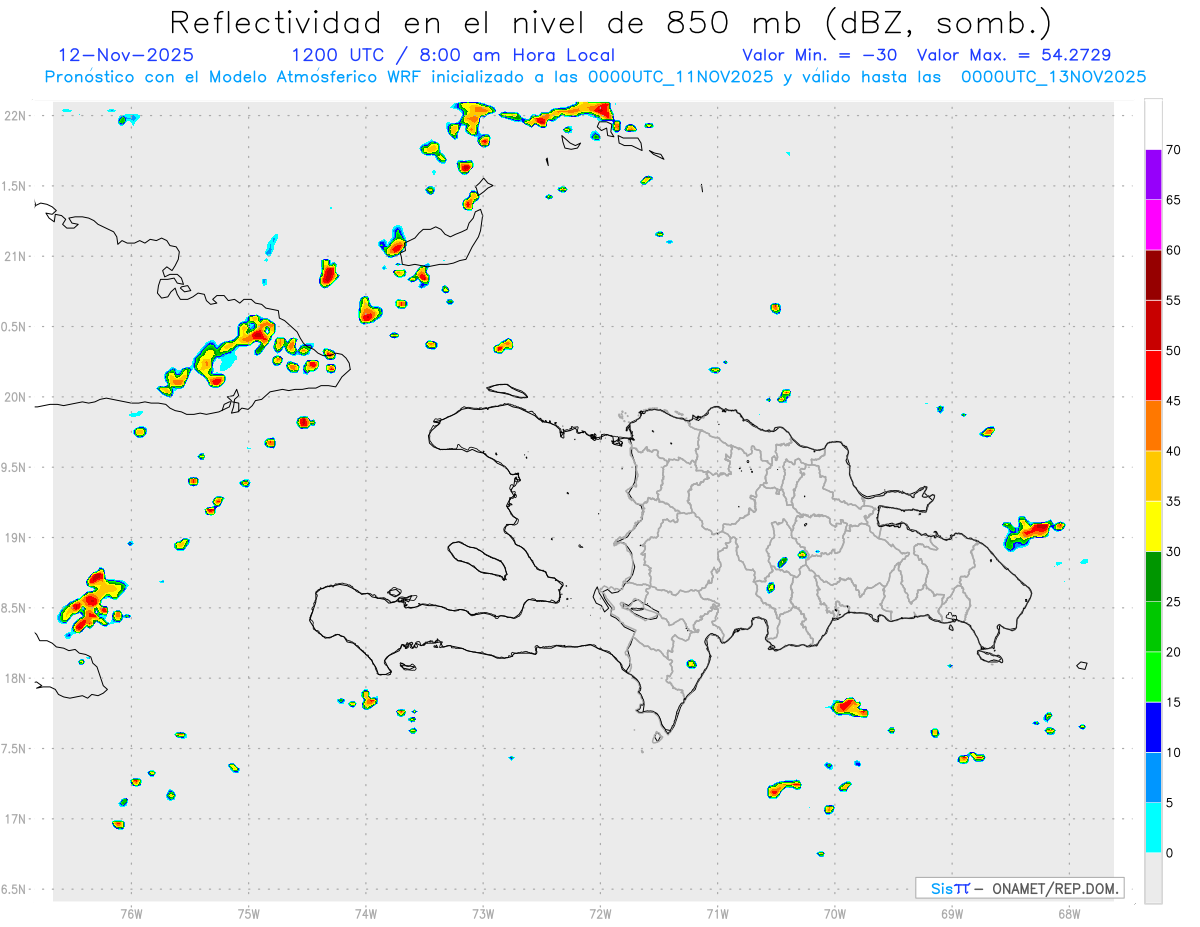Pick the dark blue 10-15 dBZ band
This screenshot has height=927, width=1200.
click(1153, 727)
